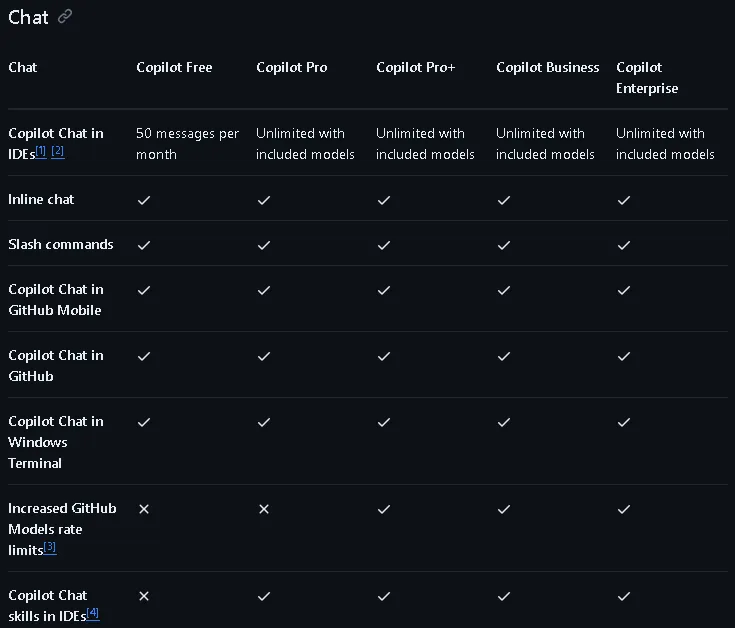
Task: Click the 'Slash commands' row label
Action: click(61, 245)
